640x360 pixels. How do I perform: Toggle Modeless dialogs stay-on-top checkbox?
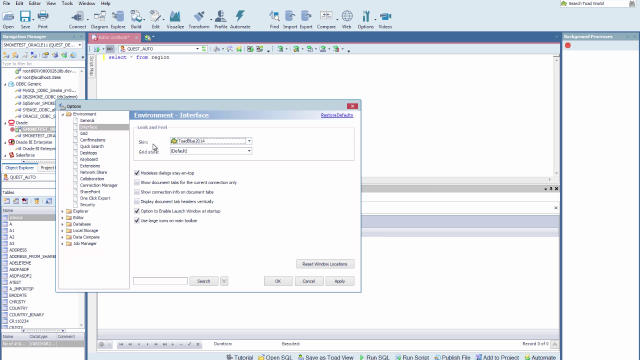click(x=137, y=173)
